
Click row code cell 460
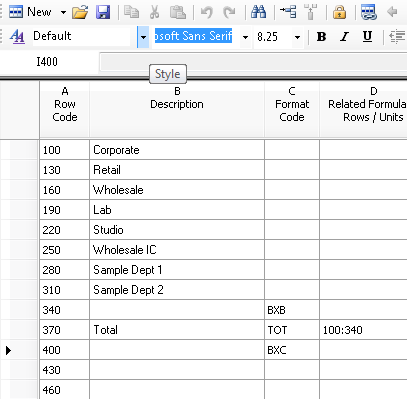[65, 389]
